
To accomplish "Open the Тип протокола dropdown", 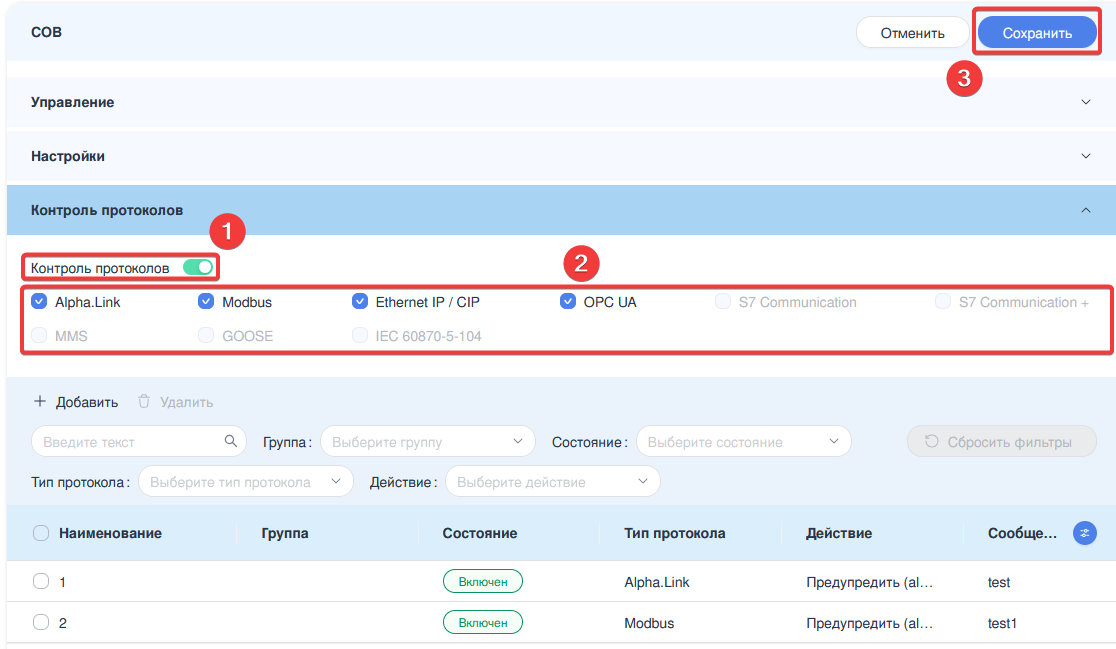I will [245, 482].
